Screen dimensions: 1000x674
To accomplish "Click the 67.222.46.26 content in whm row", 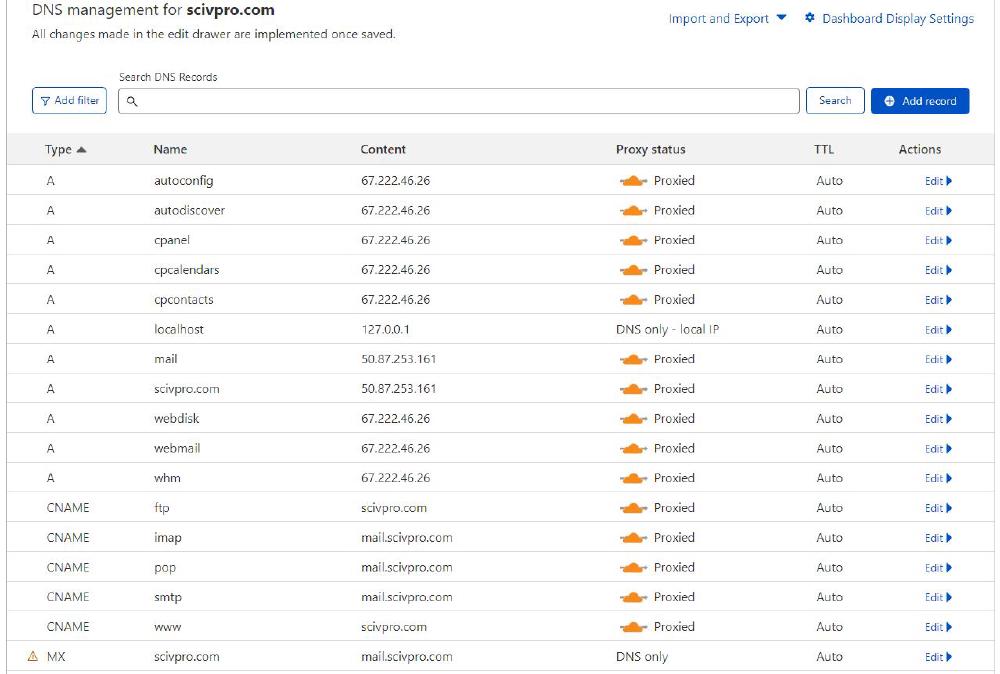I will 395,478.
